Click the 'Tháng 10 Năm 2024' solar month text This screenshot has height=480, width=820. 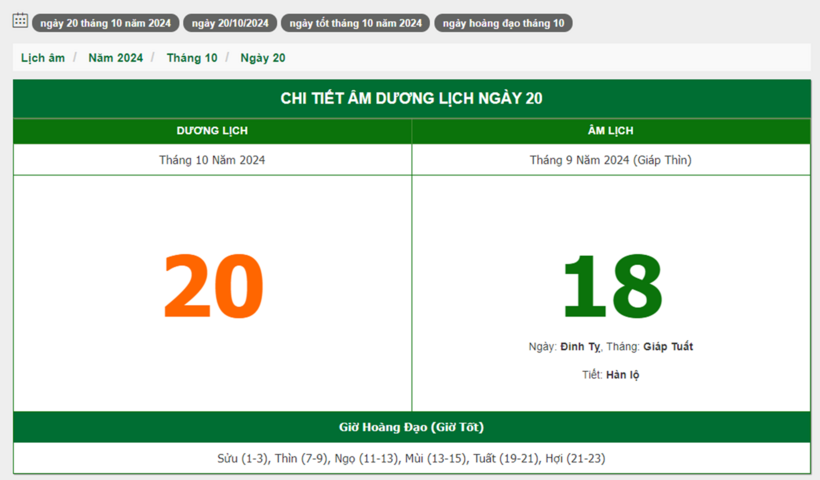(x=212, y=160)
